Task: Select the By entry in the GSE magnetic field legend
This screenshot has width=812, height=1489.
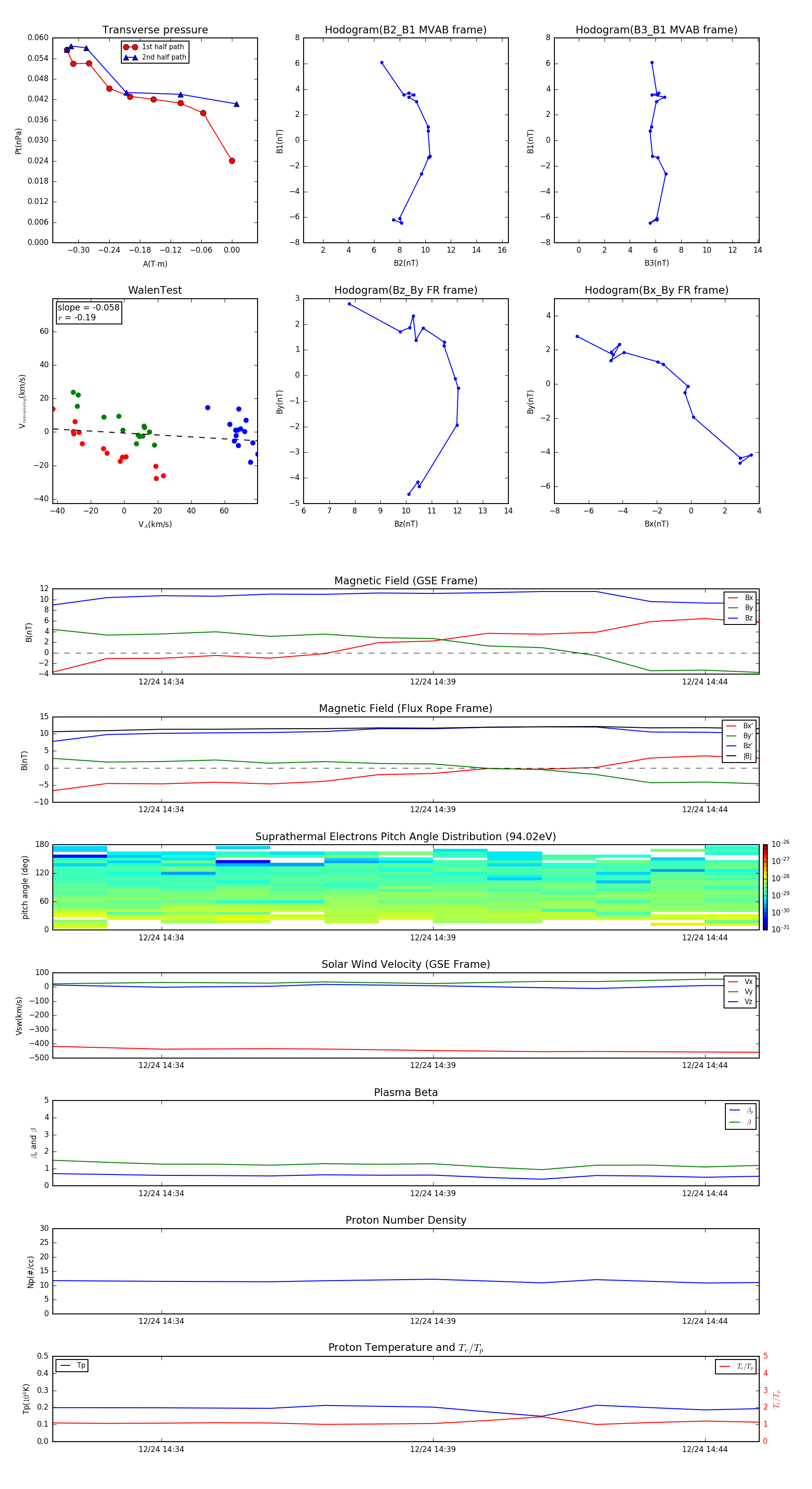Action: (740, 607)
